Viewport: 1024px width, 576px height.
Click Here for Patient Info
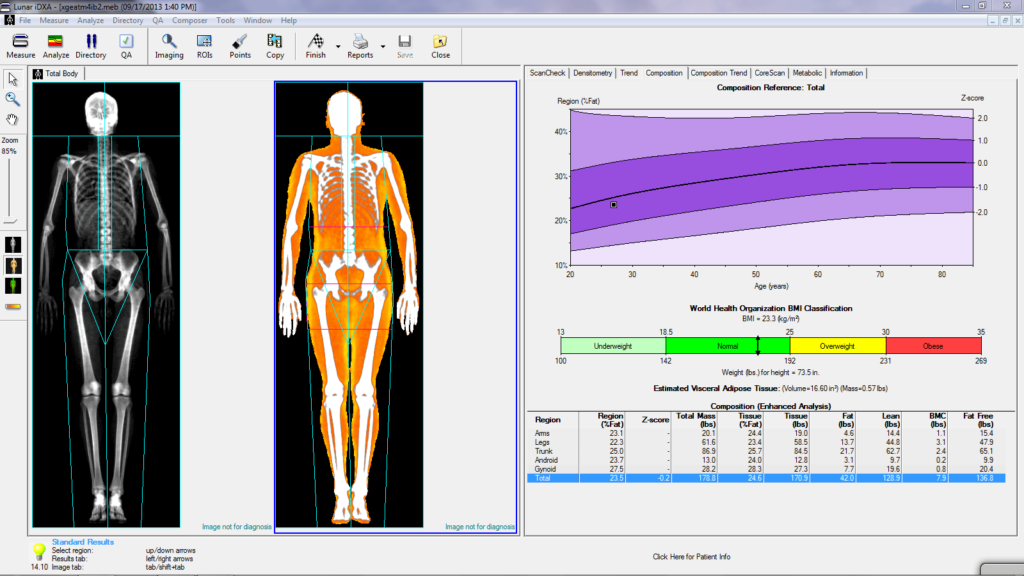691,556
